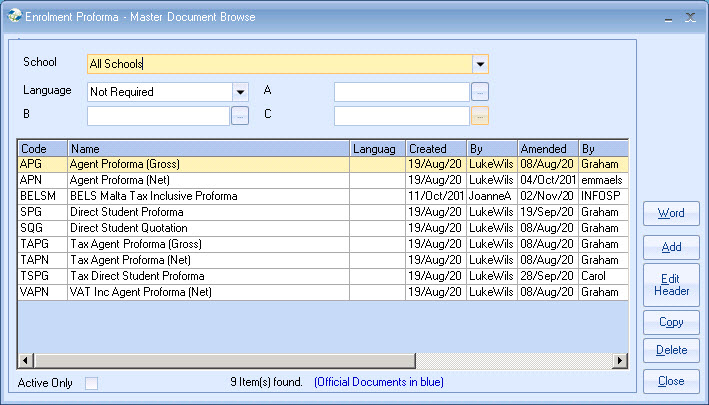Sort the list by the Code column header
Viewport: 709px width, 405px height.
(42, 149)
